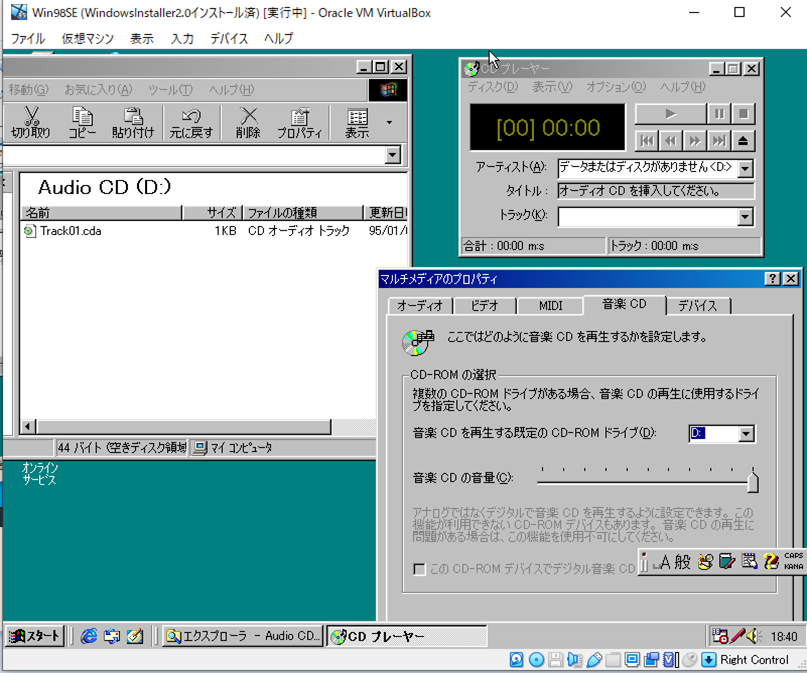Switch to the ビデオ tab
Image resolution: width=807 pixels, height=673 pixels.
click(x=485, y=306)
